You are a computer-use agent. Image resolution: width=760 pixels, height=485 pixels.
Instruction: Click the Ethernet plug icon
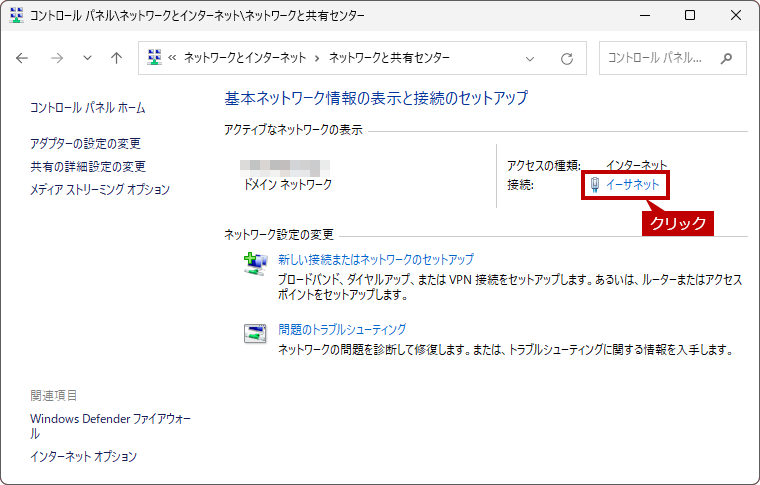pyautogui.click(x=595, y=185)
